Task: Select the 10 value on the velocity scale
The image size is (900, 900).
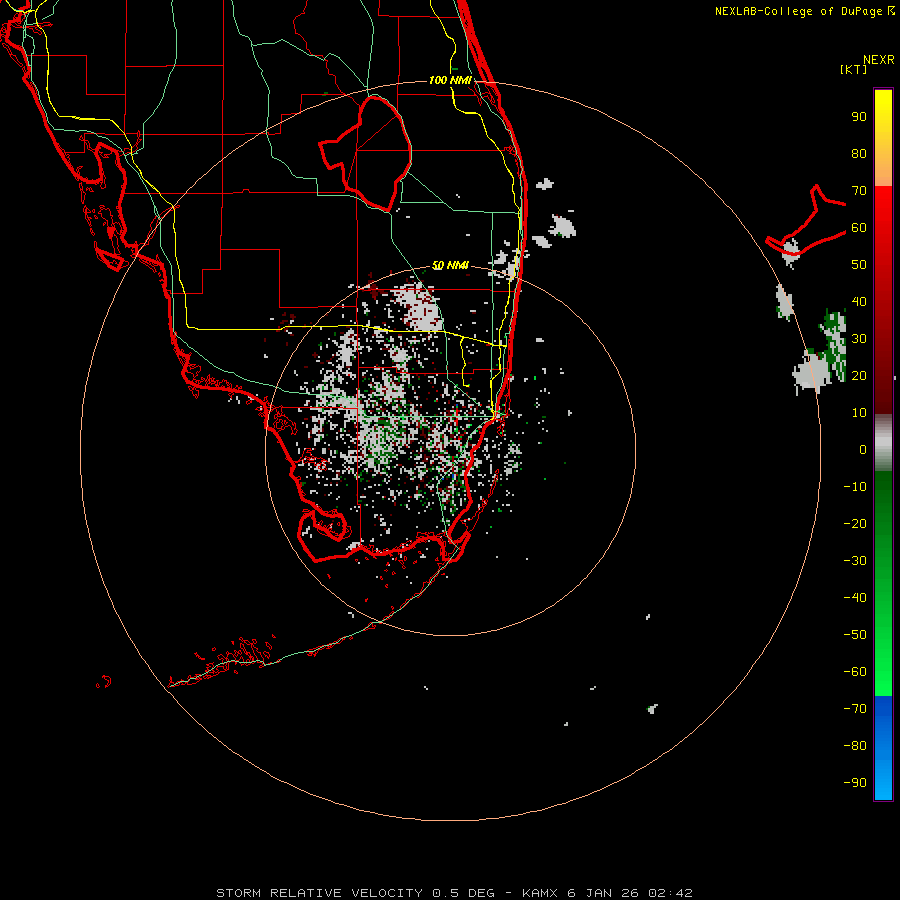Action: point(859,413)
